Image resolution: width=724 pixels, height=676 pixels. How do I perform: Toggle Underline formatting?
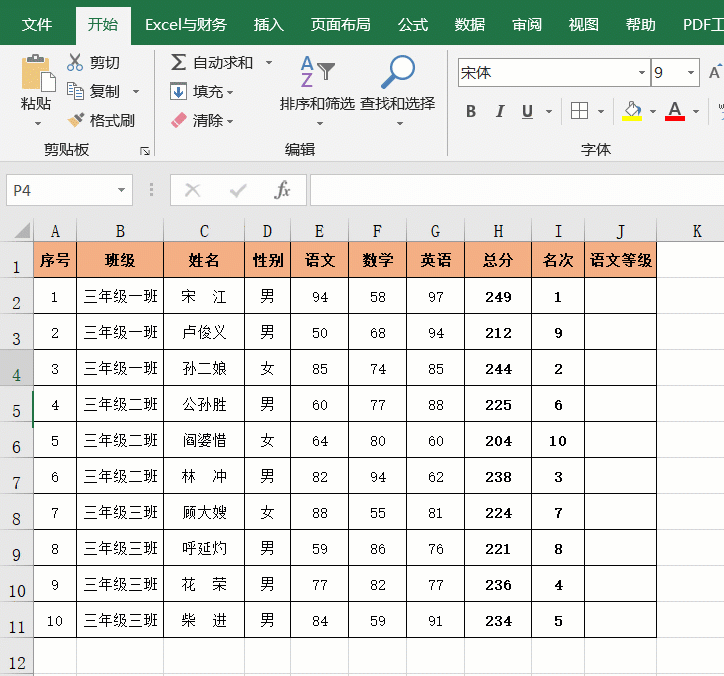coord(527,111)
